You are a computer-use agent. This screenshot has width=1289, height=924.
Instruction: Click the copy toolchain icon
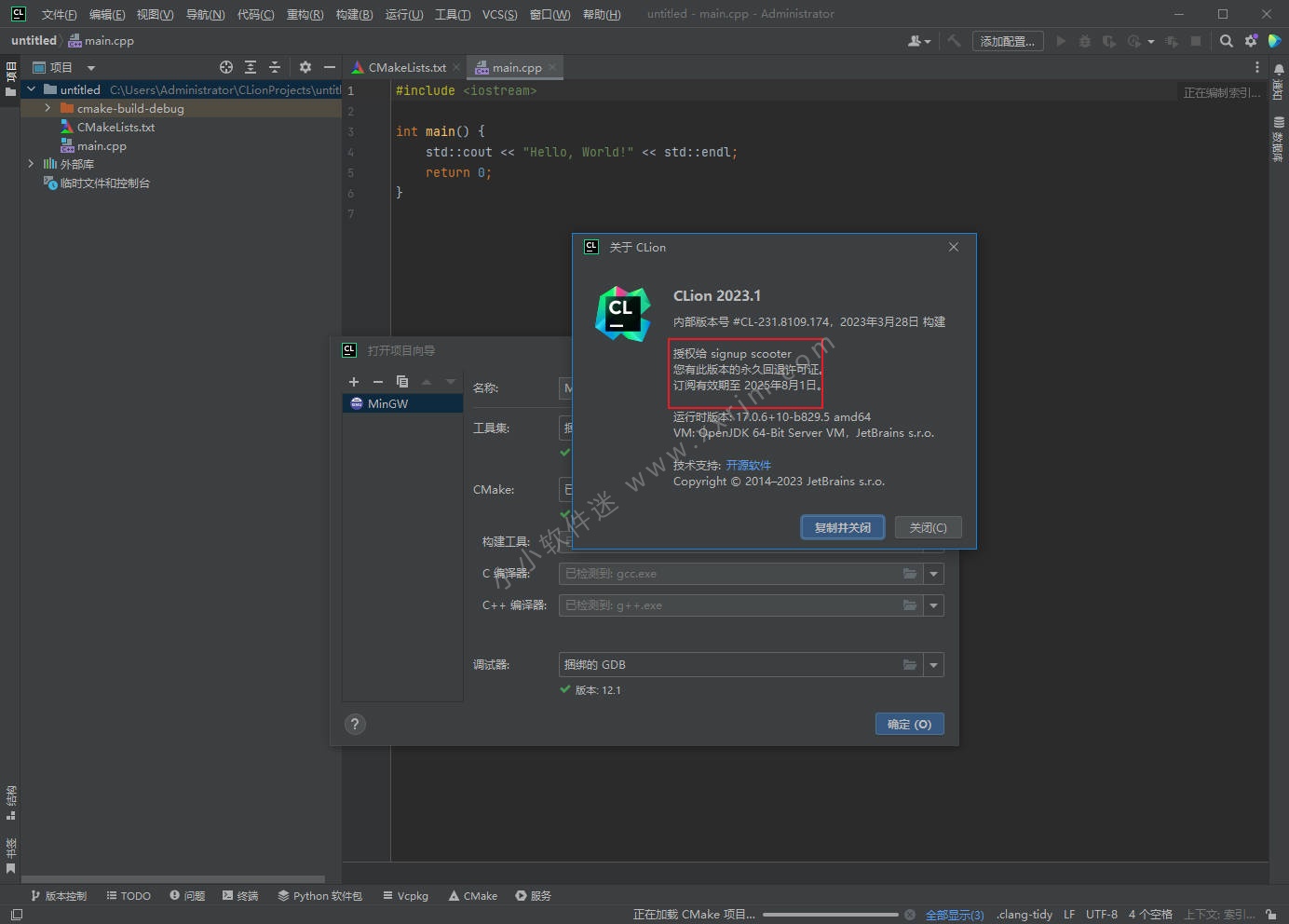pos(402,382)
